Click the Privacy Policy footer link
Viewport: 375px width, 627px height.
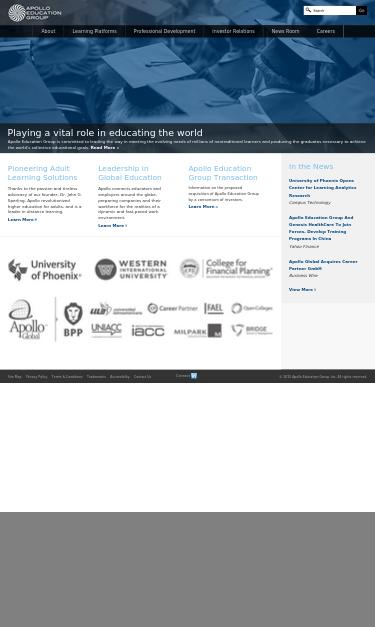pos(36,377)
